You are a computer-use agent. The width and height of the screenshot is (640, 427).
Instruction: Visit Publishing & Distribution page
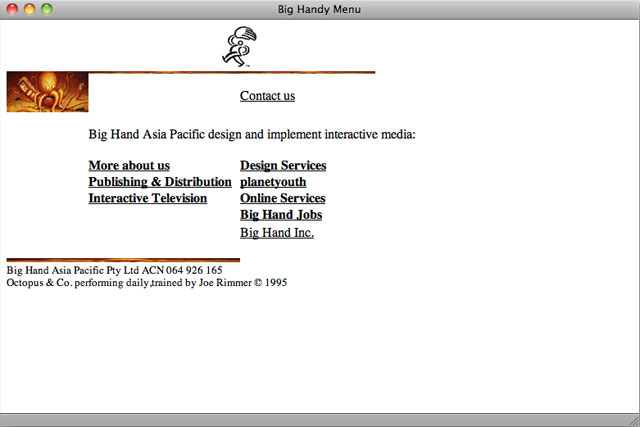click(x=160, y=182)
